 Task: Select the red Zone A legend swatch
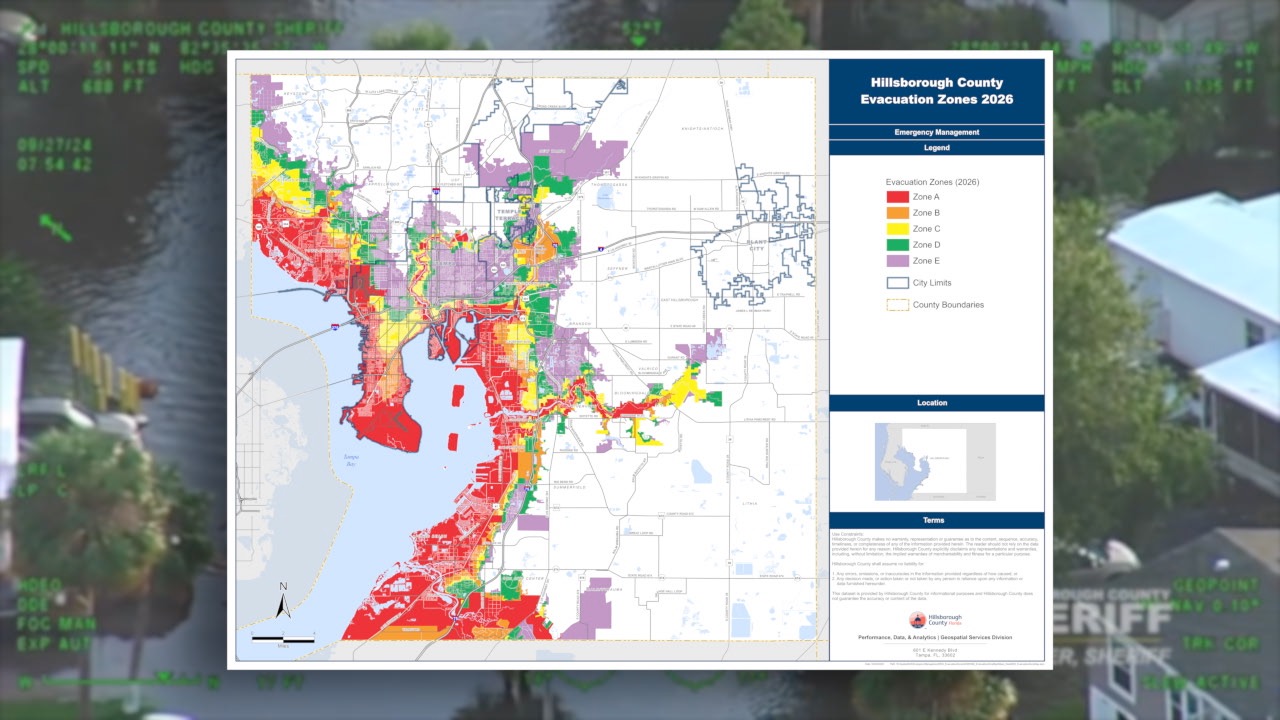(897, 197)
